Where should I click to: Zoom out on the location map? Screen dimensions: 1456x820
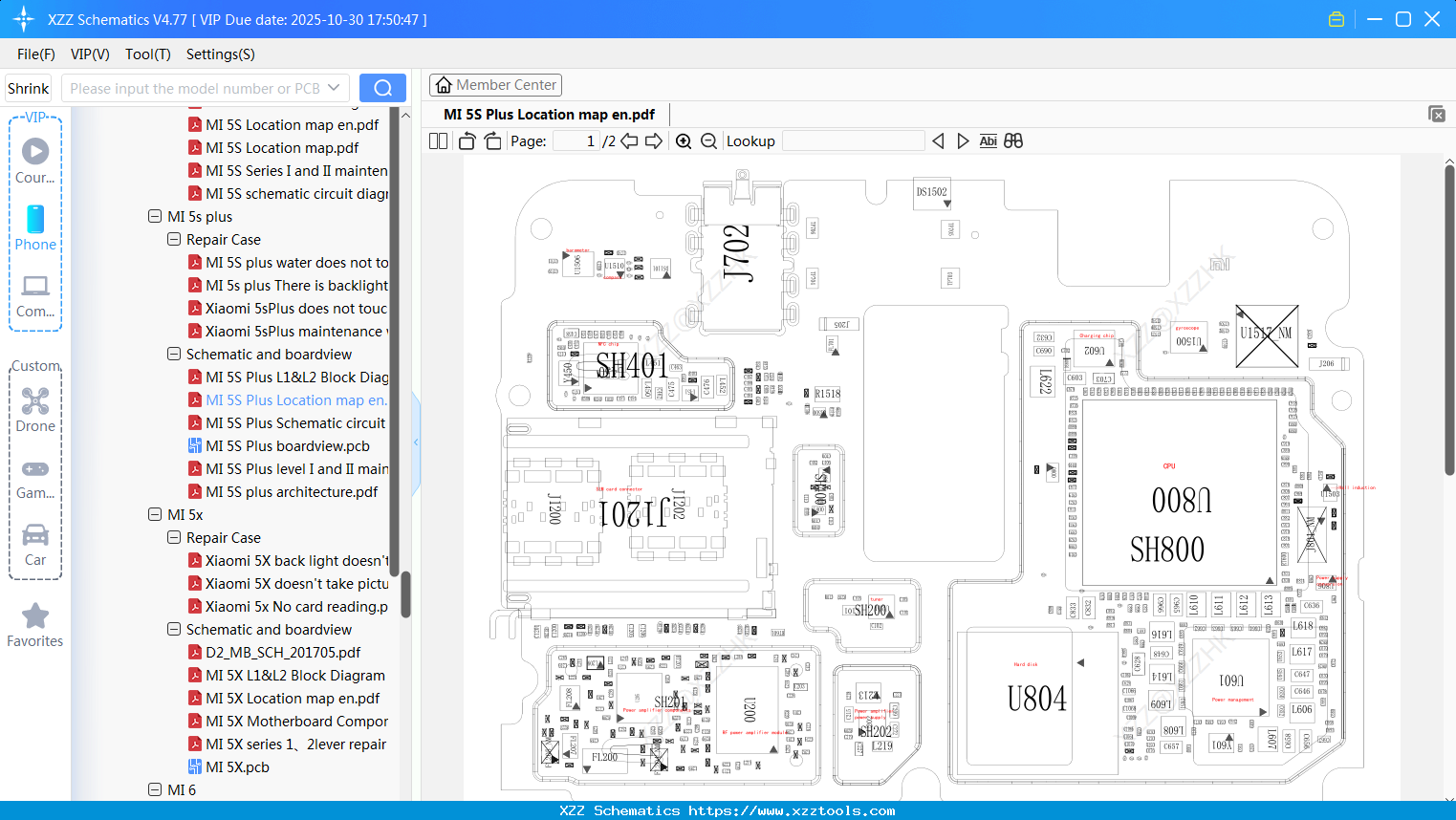[x=708, y=140]
